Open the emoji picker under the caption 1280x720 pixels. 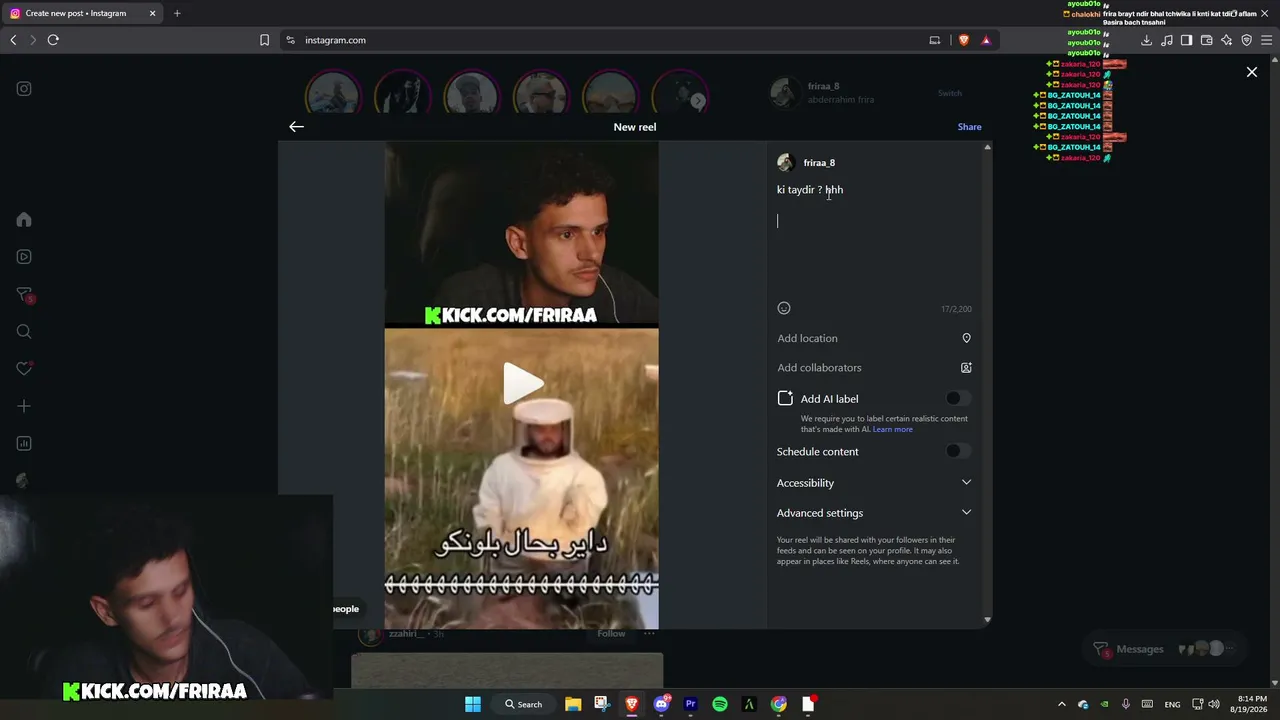(x=784, y=308)
